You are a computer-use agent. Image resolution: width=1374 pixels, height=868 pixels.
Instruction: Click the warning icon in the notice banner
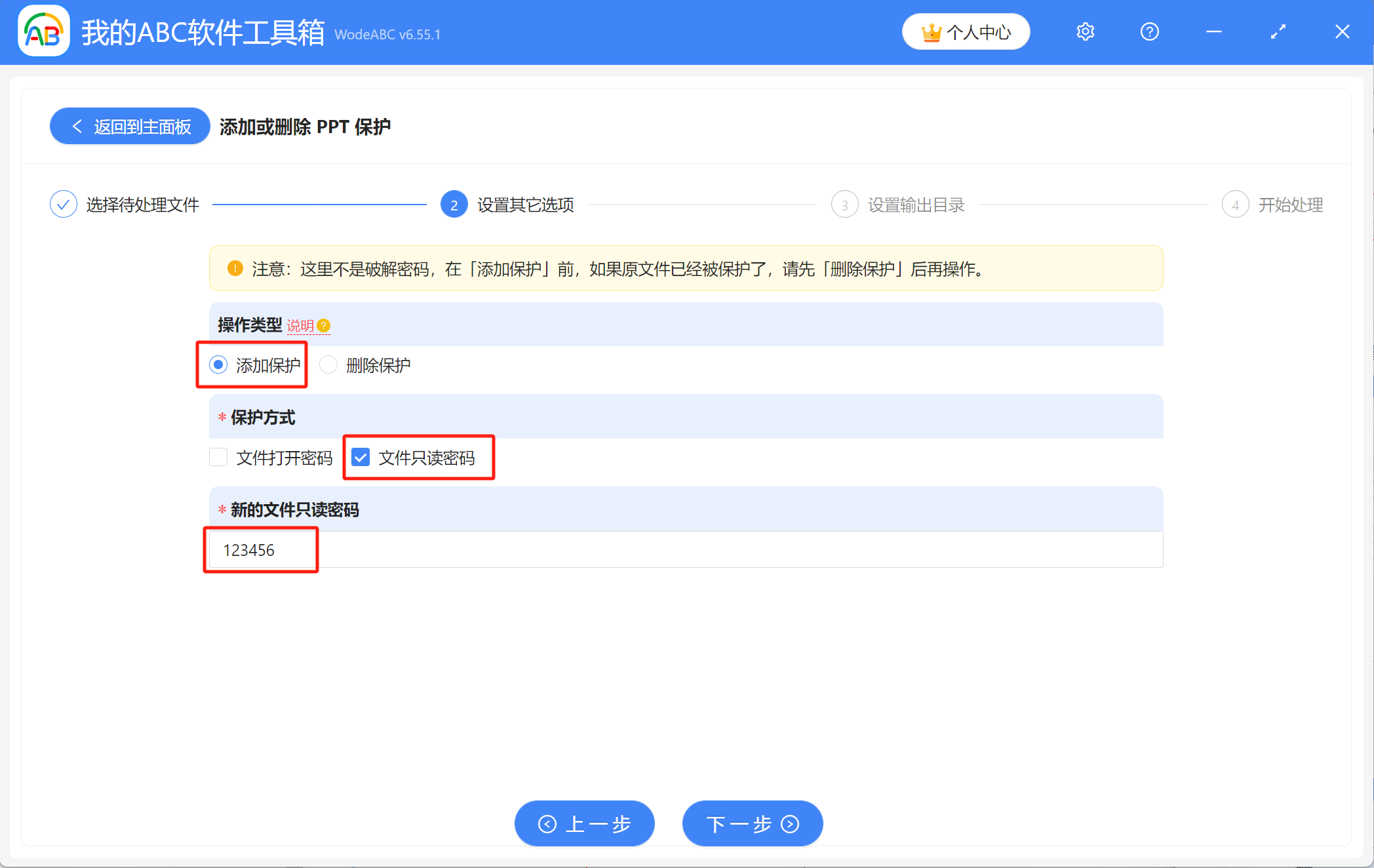(234, 268)
